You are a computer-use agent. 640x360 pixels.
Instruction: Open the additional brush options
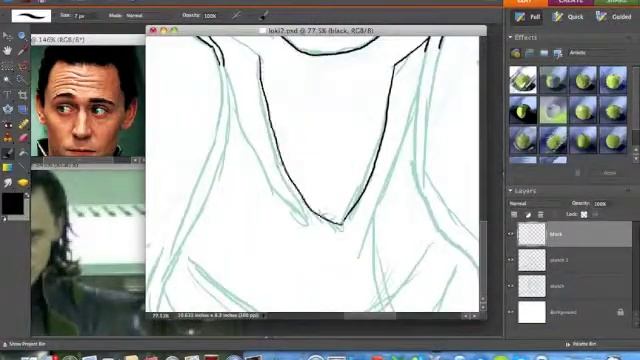click(x=264, y=16)
